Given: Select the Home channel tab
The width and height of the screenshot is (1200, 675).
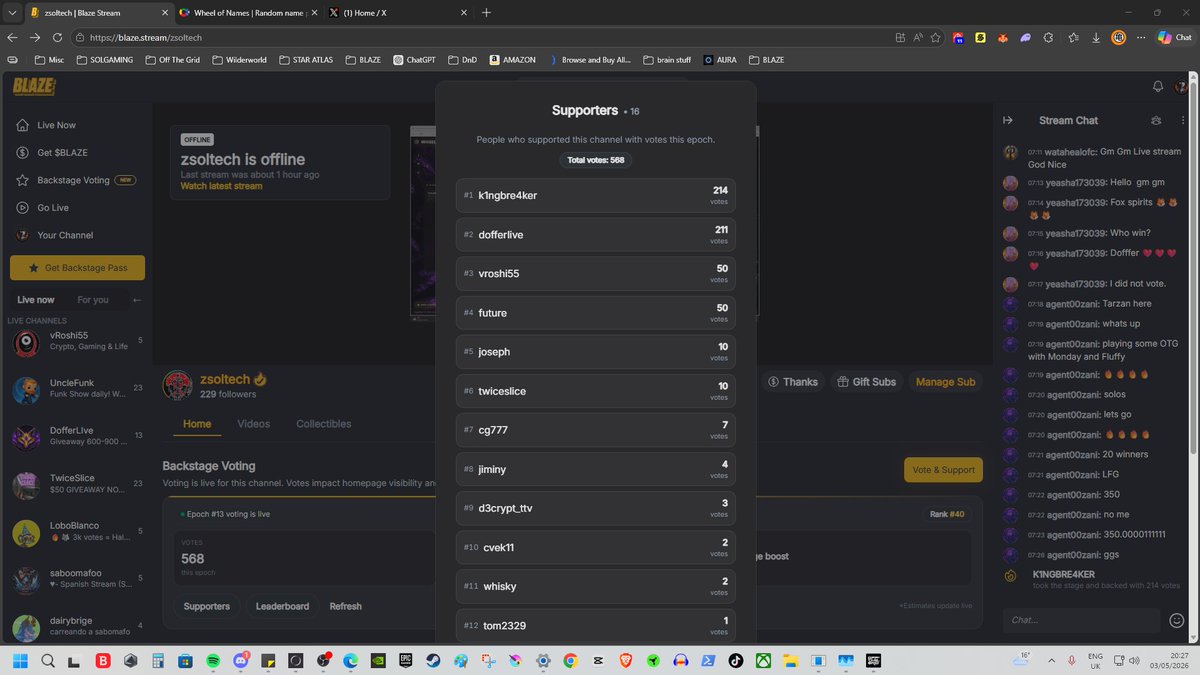Looking at the screenshot, I should pyautogui.click(x=197, y=424).
